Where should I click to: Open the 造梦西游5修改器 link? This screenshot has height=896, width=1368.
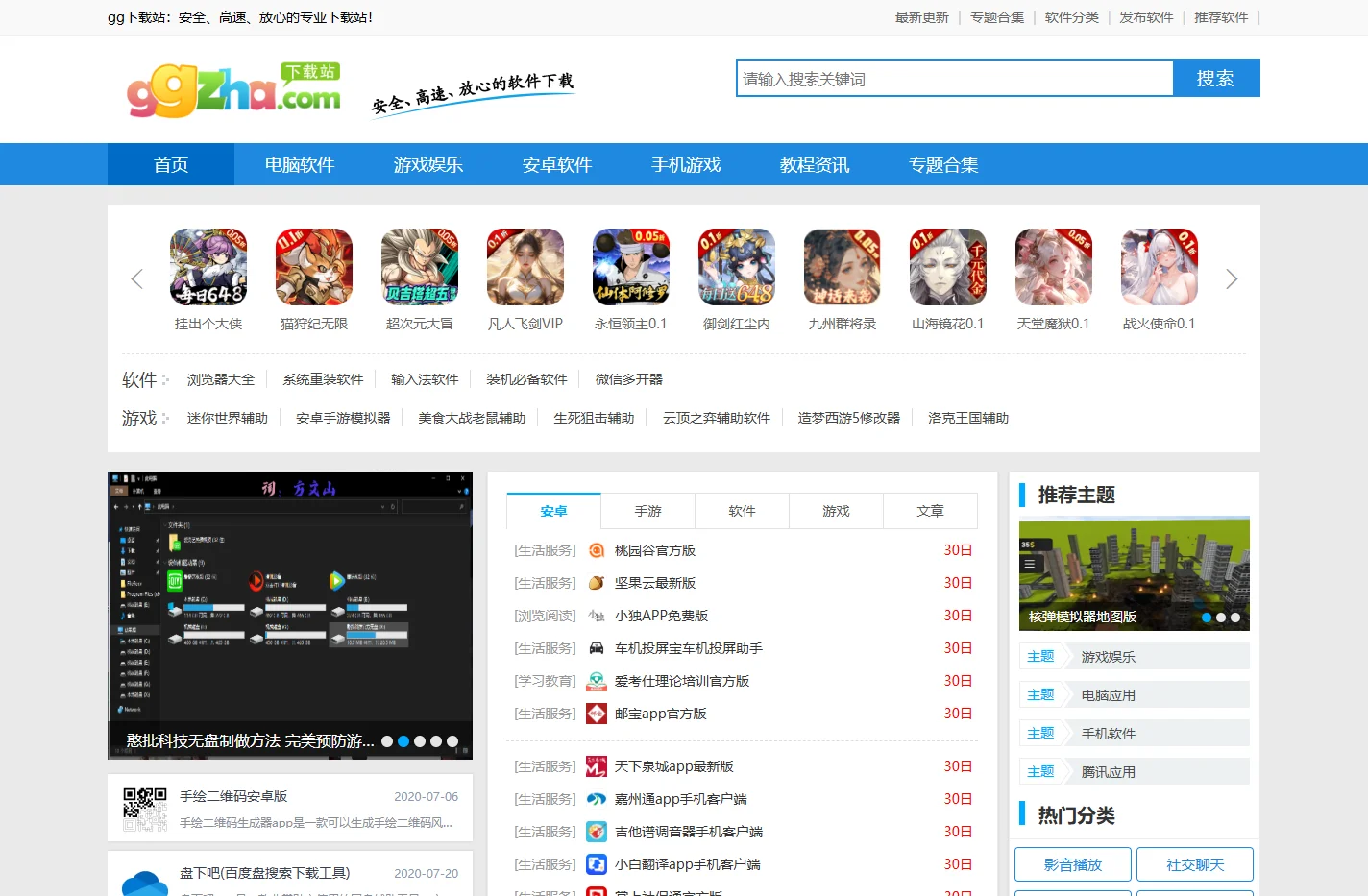(849, 418)
